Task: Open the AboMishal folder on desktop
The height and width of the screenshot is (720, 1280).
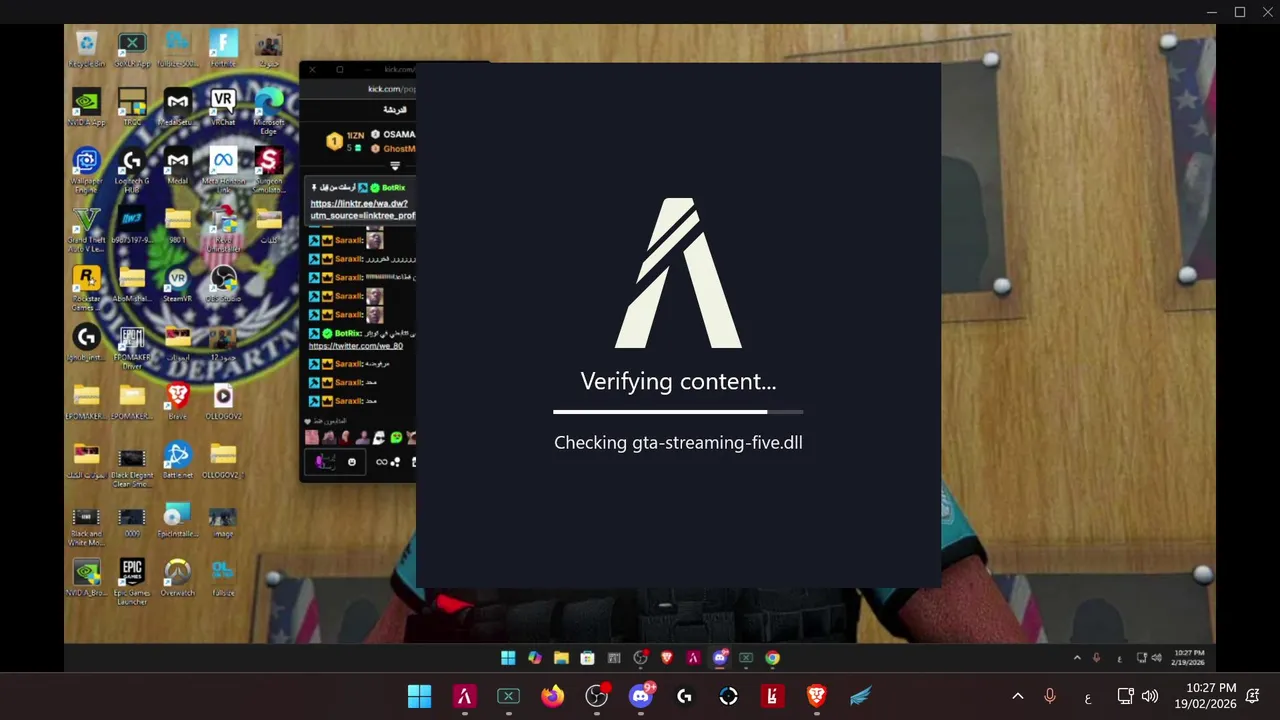Action: (132, 284)
